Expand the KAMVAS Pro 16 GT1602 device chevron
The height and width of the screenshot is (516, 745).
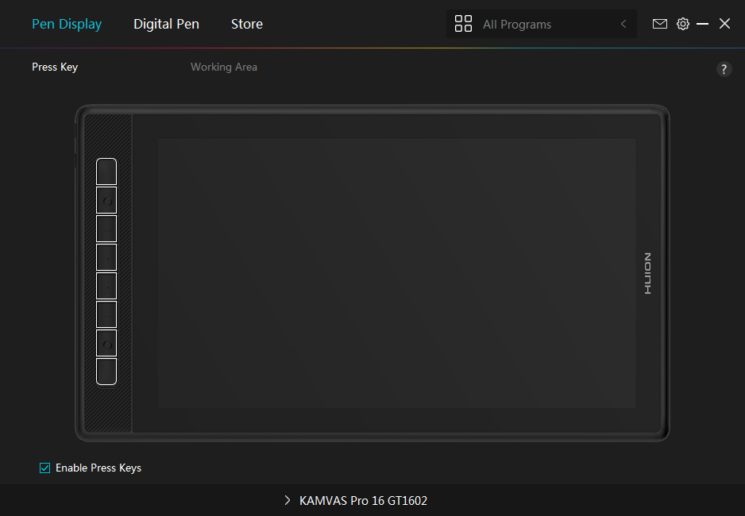[x=287, y=500]
